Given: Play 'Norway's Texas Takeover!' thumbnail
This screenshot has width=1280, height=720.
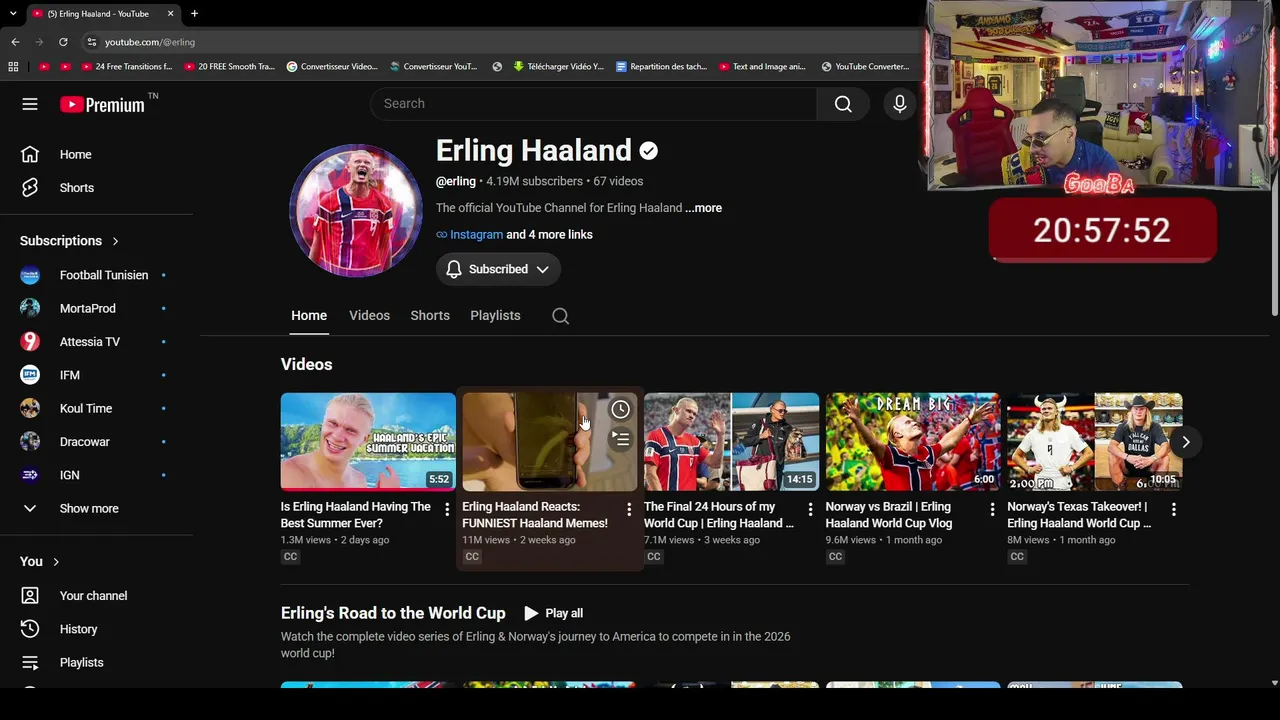Looking at the screenshot, I should click(x=1094, y=442).
